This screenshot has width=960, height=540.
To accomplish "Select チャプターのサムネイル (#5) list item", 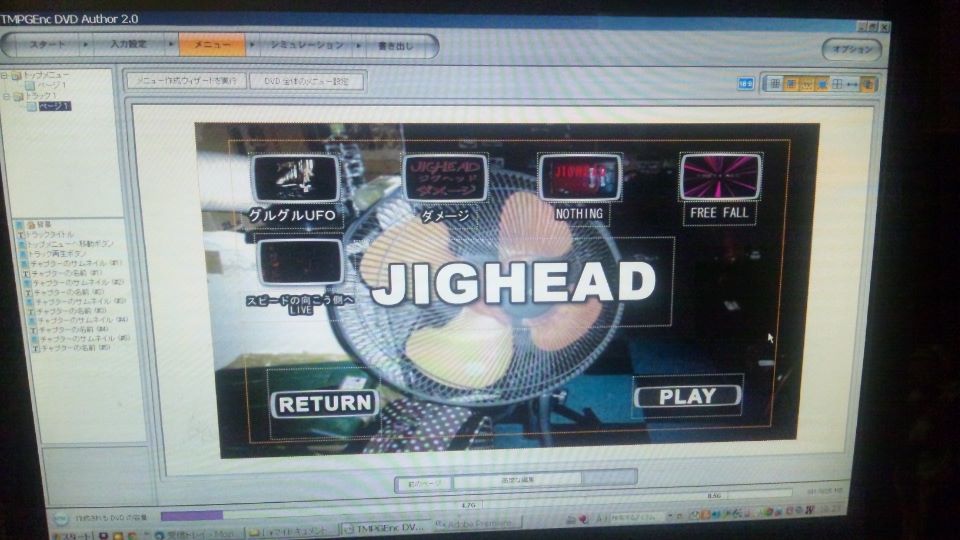I will (x=85, y=339).
